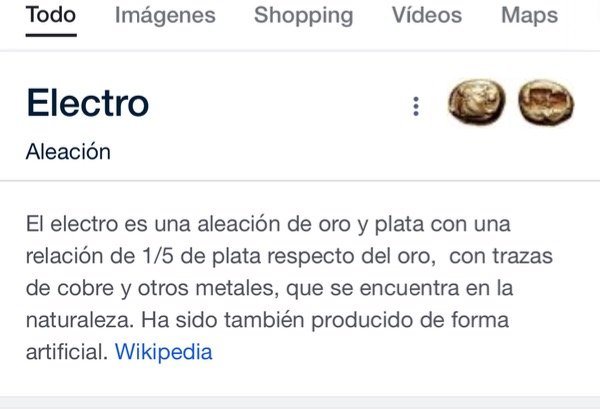Show image results via Imágenes
The width and height of the screenshot is (600, 409).
[165, 16]
